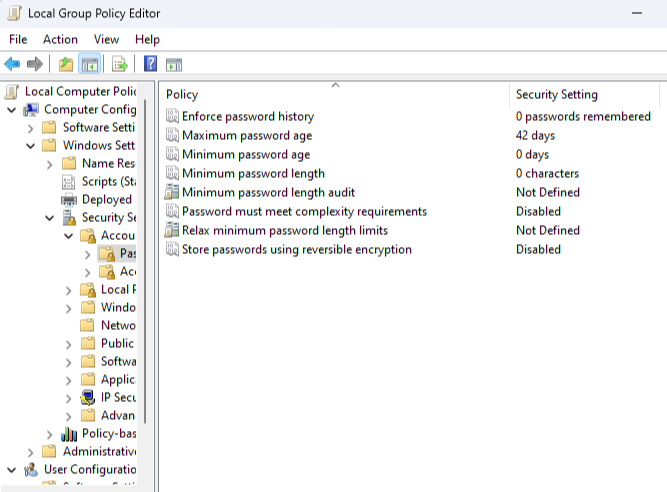This screenshot has height=492, width=667.
Task: Click the Scripts node icon in tree
Action: pyautogui.click(x=69, y=182)
